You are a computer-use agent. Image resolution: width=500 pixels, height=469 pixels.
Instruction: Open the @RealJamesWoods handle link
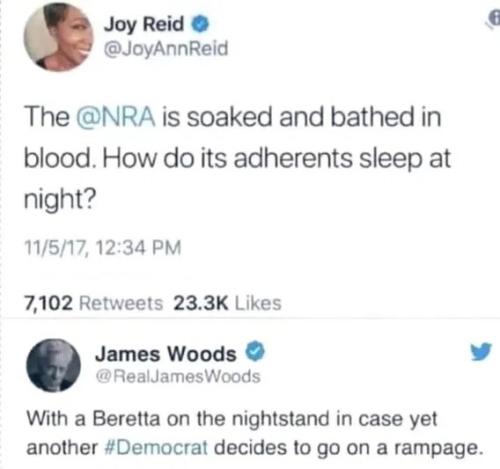pos(178,376)
